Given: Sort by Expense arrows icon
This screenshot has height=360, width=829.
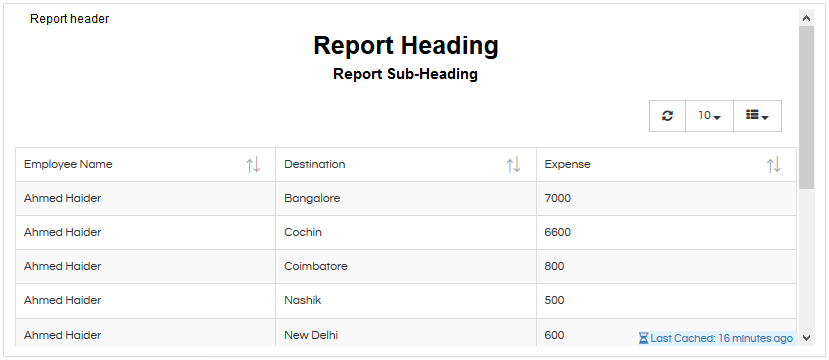Looking at the screenshot, I should 773,165.
